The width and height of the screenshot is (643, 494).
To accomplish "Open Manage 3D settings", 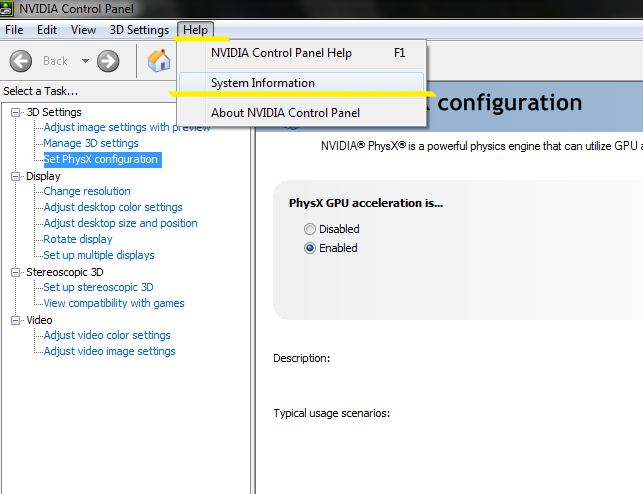I will point(91,143).
